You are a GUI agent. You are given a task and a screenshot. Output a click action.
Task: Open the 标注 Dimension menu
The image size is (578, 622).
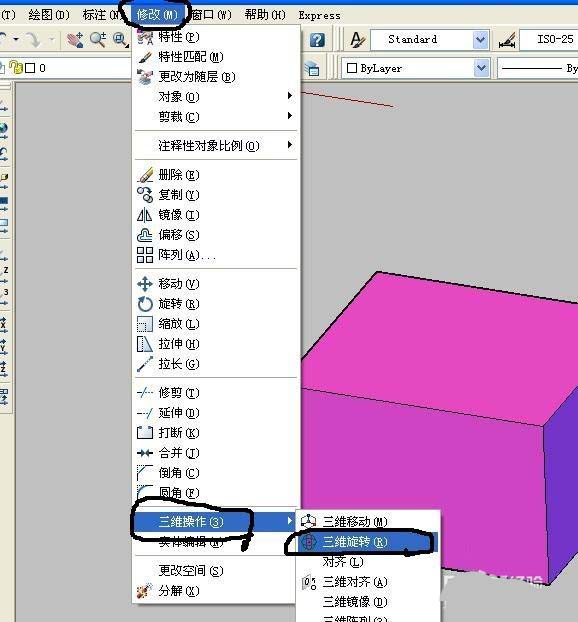[x=101, y=15]
